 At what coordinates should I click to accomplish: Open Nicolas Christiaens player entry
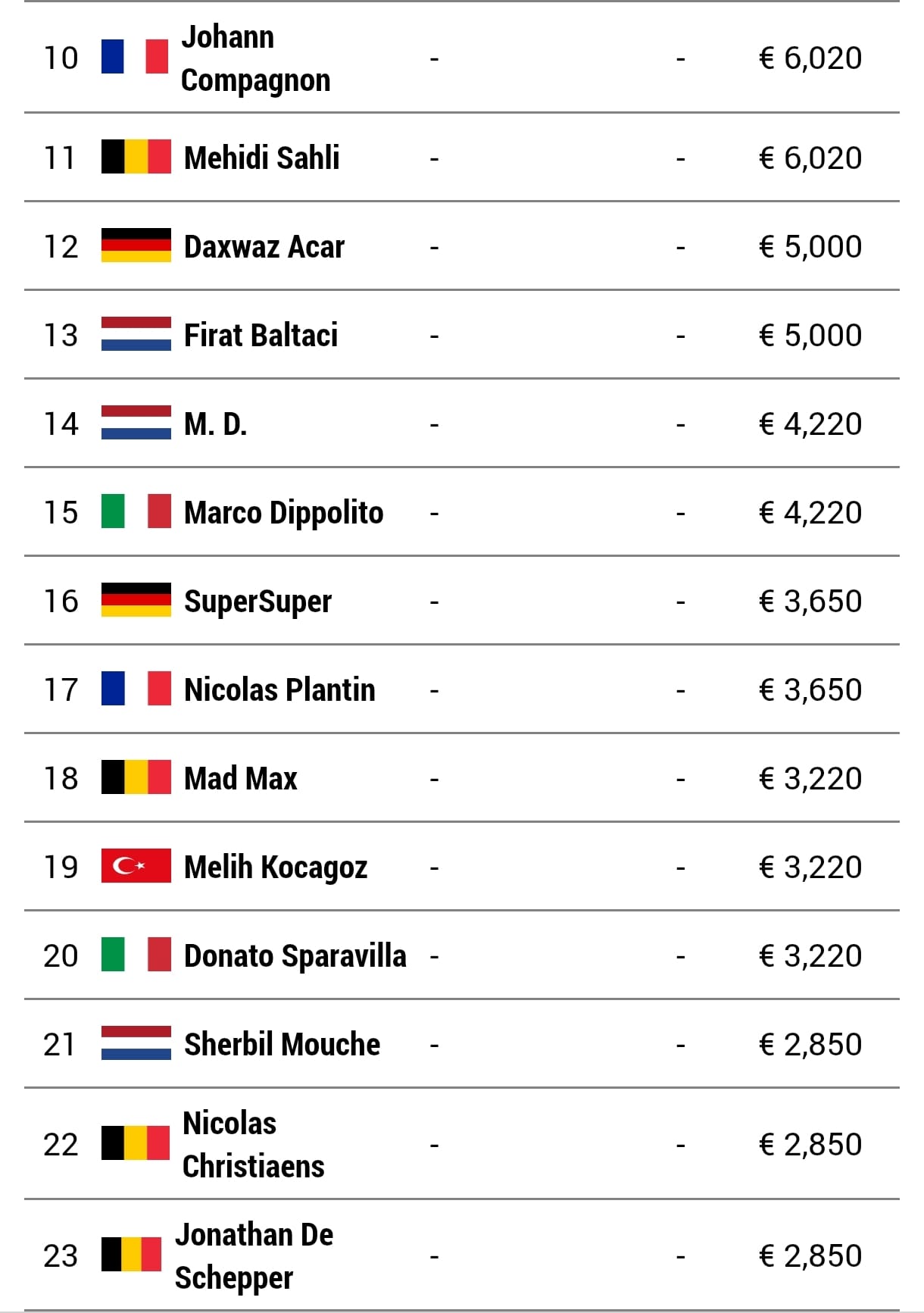click(254, 1144)
